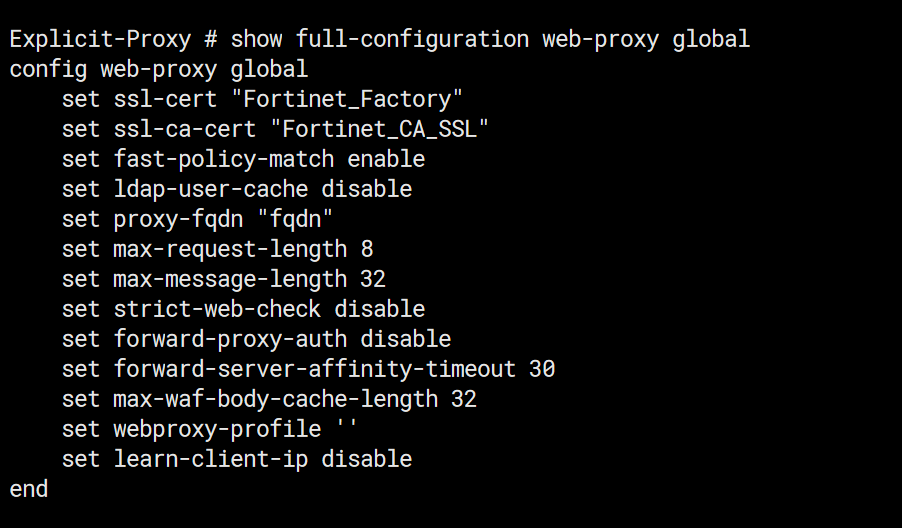Click the "max-message-length" setting name
Screen dimensions: 902x528
click(230, 279)
